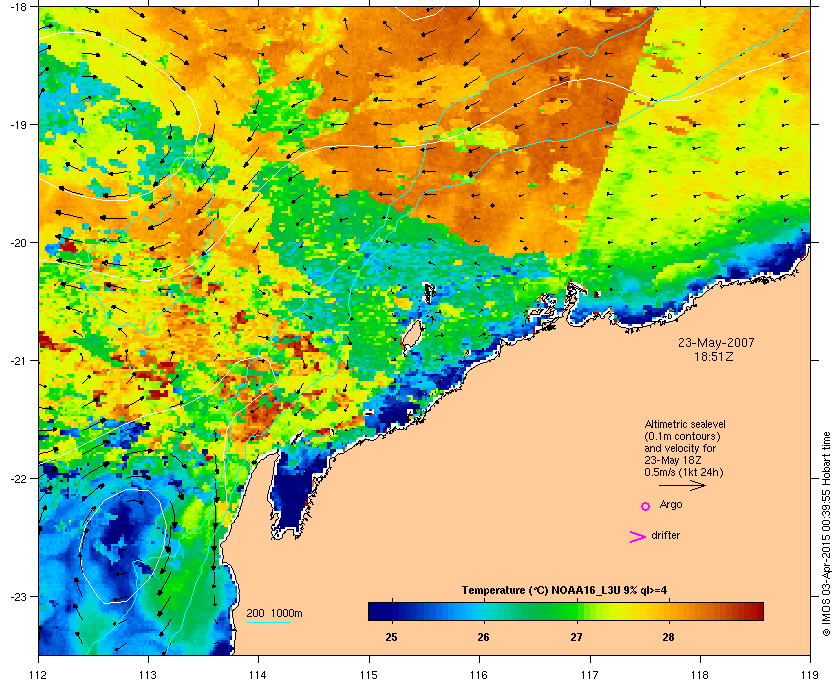Click the '-19' latitude axis label
The height and width of the screenshot is (680, 840).
tap(18, 124)
